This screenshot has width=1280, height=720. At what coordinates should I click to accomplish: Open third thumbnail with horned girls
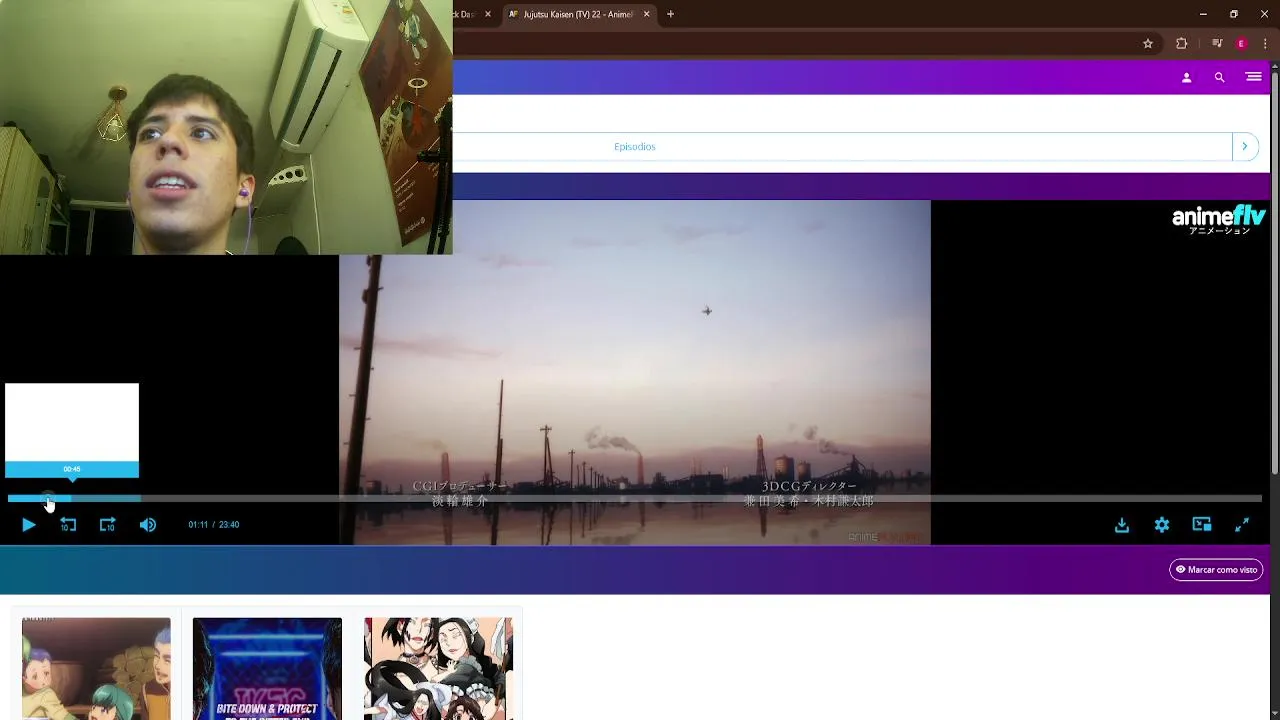pyautogui.click(x=438, y=668)
